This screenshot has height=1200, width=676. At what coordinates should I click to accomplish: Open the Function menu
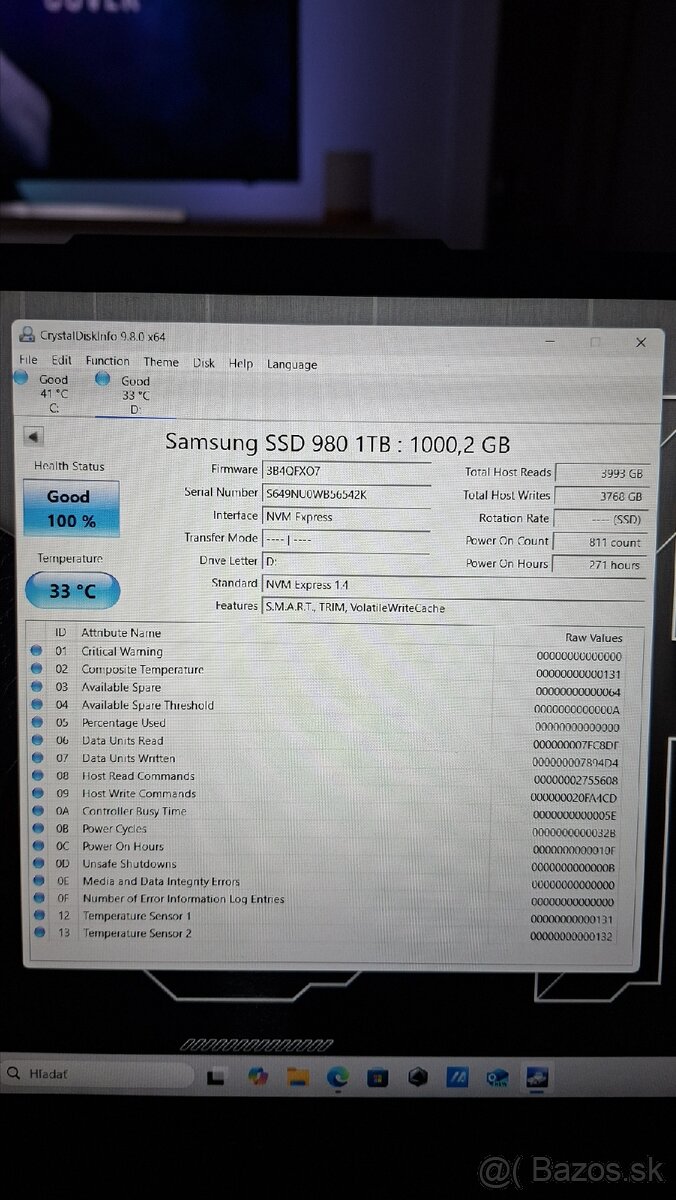tap(107, 361)
